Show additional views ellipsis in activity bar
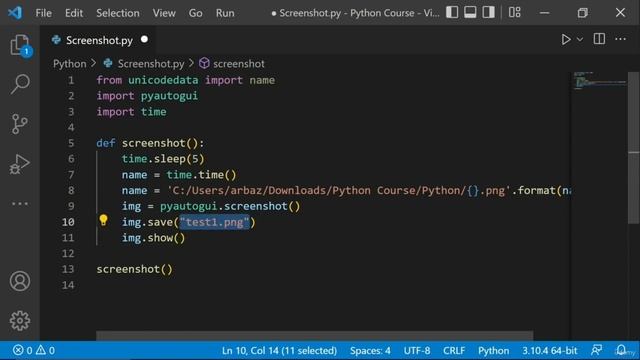Screen dimensions: 640x360 tap(20, 203)
